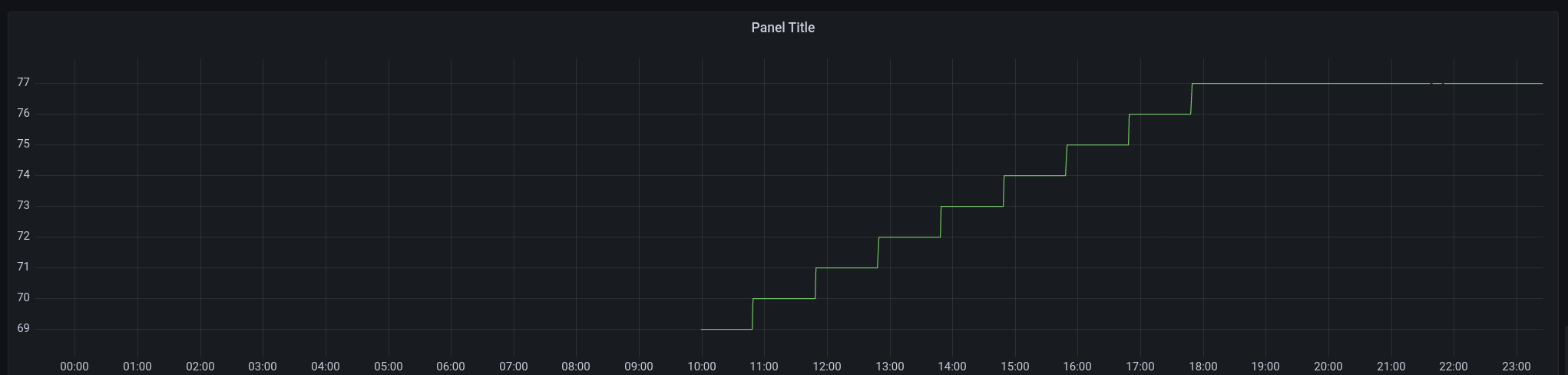Select the 17:00 time axis label
The width and height of the screenshot is (1568, 375).
[x=1140, y=367]
